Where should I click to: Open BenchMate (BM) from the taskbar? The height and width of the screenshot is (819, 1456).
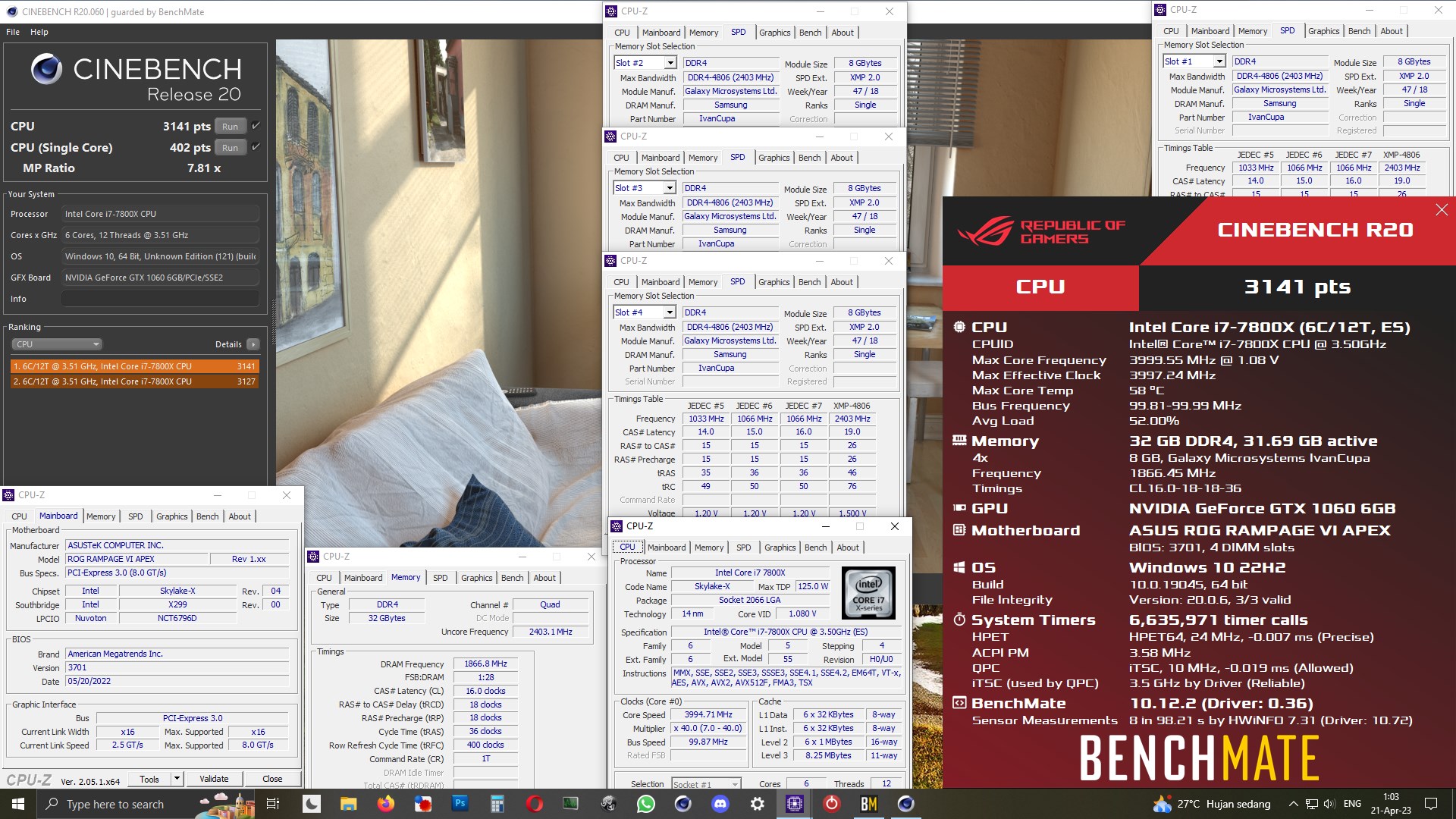click(869, 804)
